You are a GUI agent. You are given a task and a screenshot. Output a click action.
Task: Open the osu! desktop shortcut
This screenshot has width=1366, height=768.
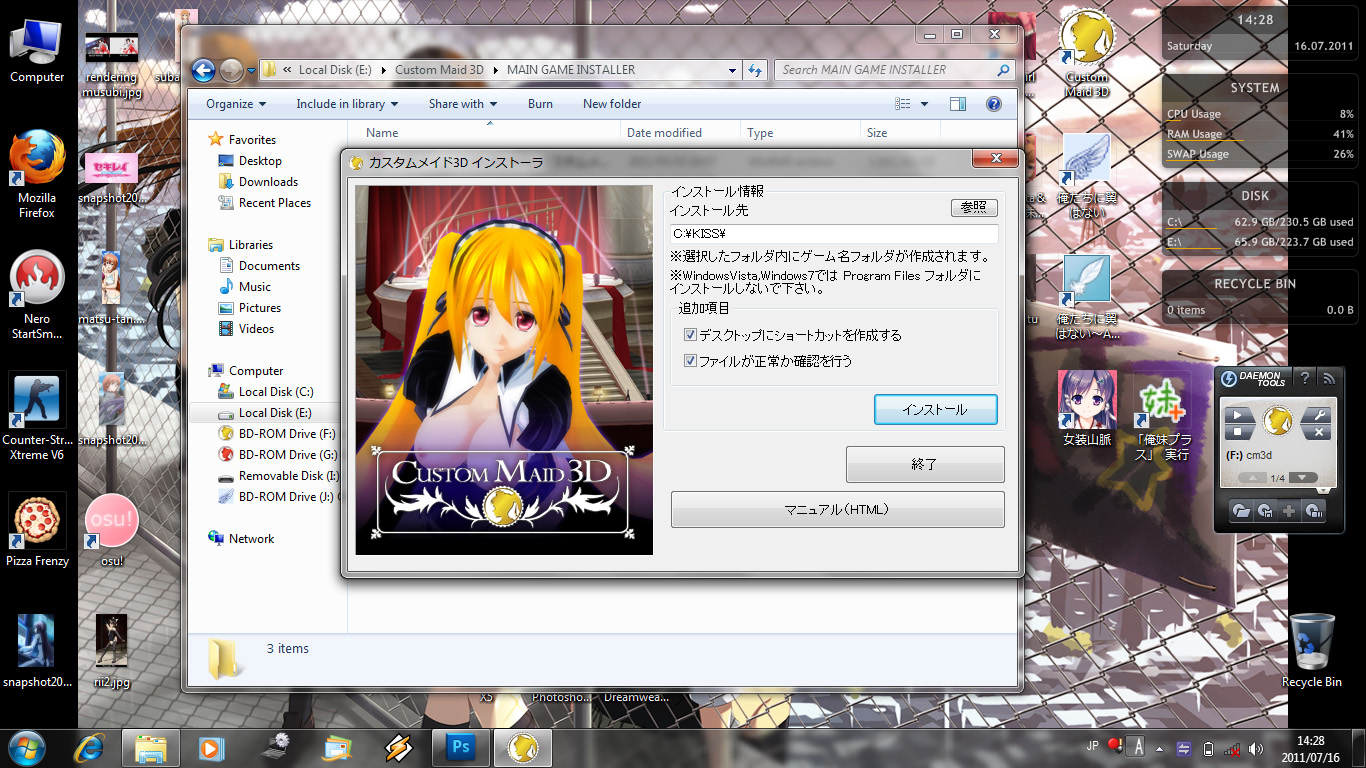[x=111, y=531]
